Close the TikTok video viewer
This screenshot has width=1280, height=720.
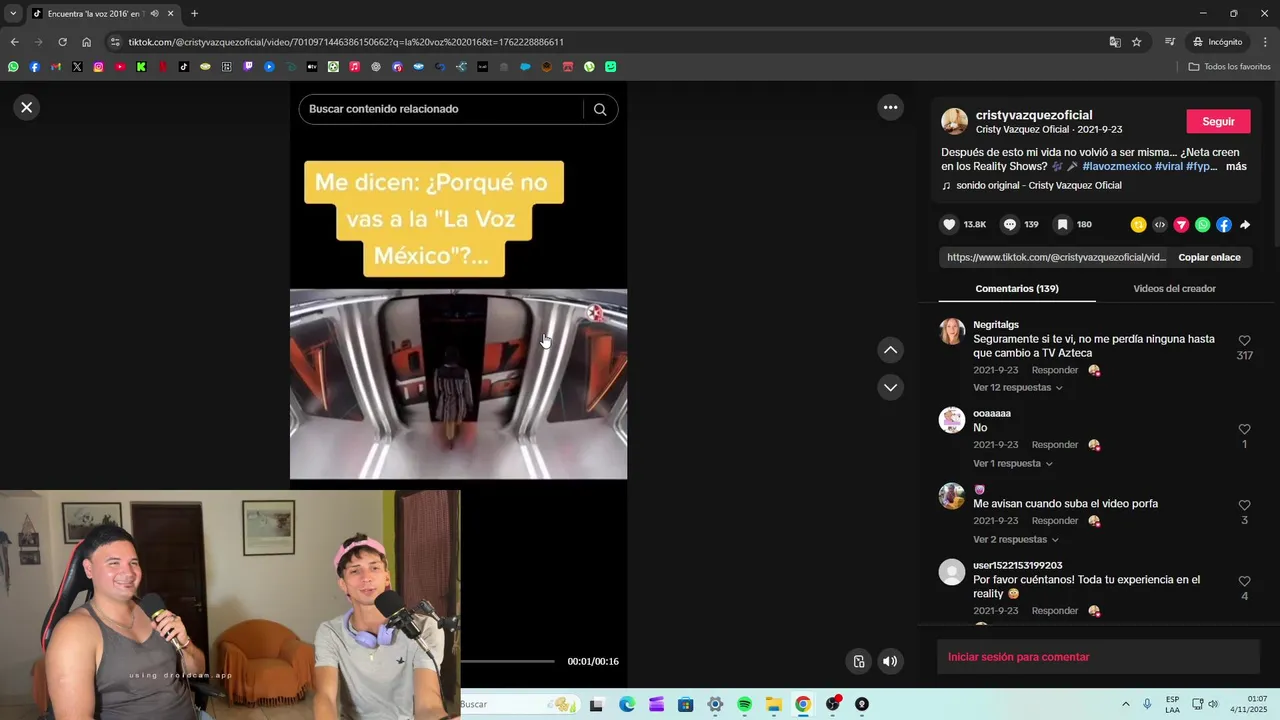27,107
